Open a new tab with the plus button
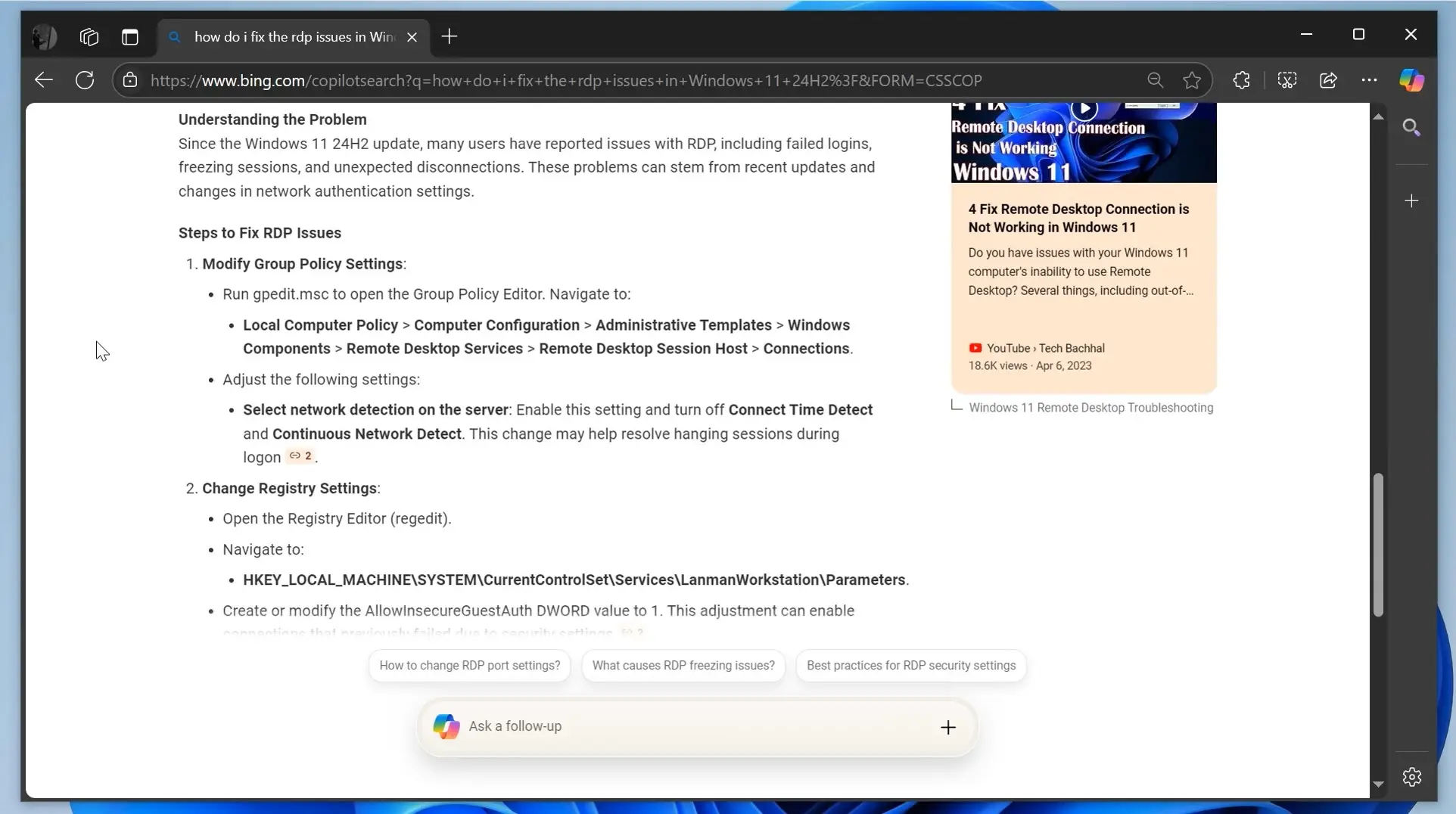 tap(450, 36)
